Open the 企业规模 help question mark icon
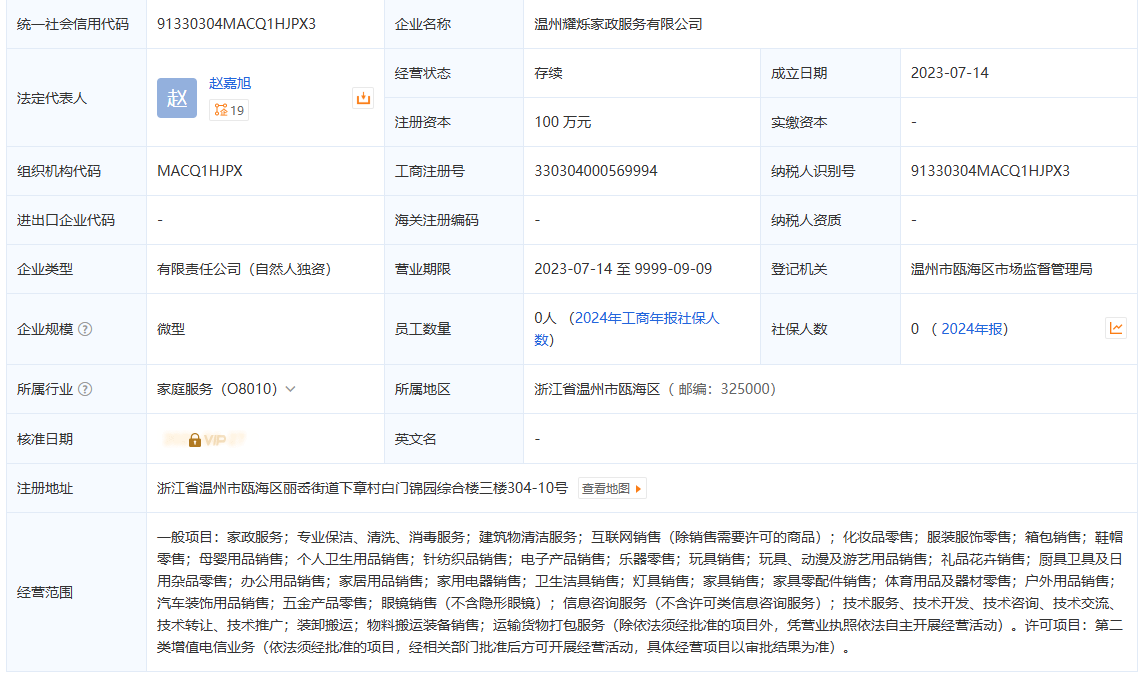This screenshot has width=1140, height=678. coord(85,329)
